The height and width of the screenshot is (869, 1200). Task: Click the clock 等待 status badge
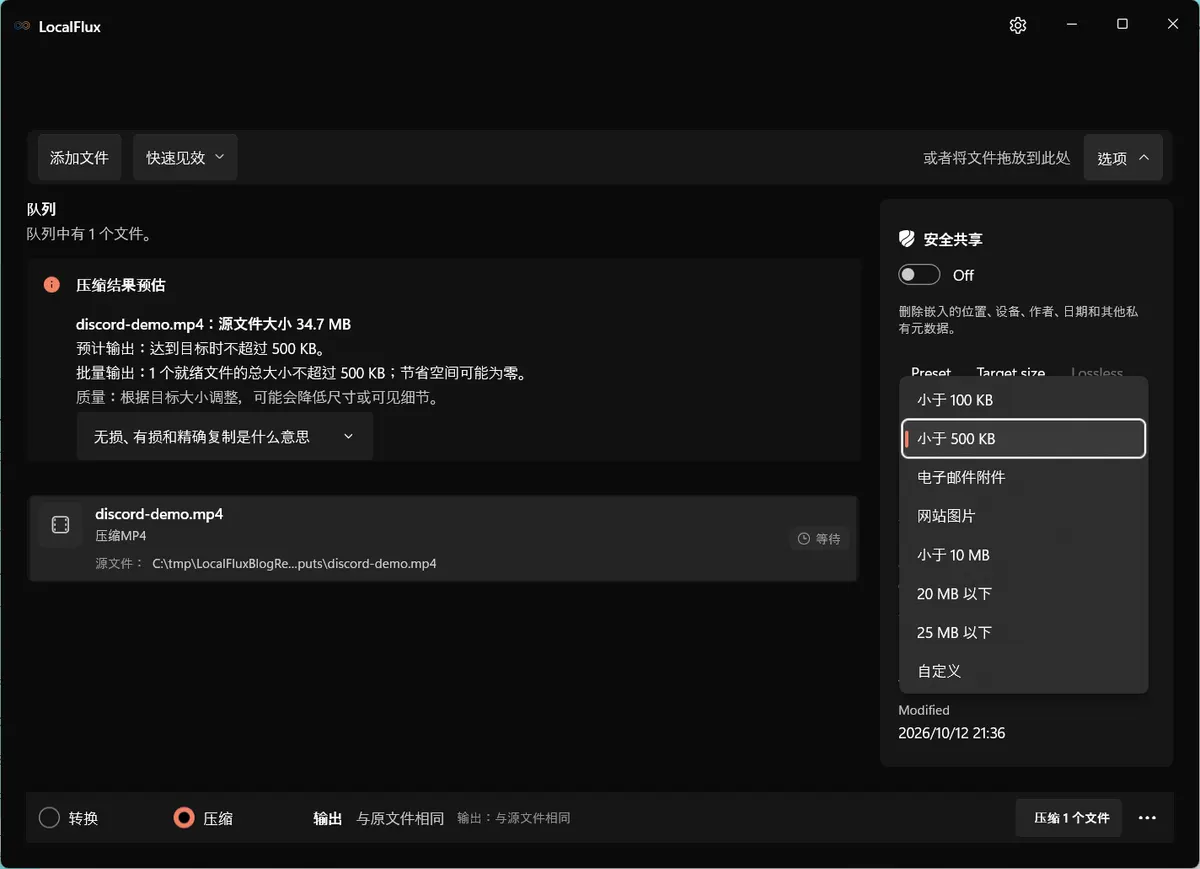[x=819, y=539]
